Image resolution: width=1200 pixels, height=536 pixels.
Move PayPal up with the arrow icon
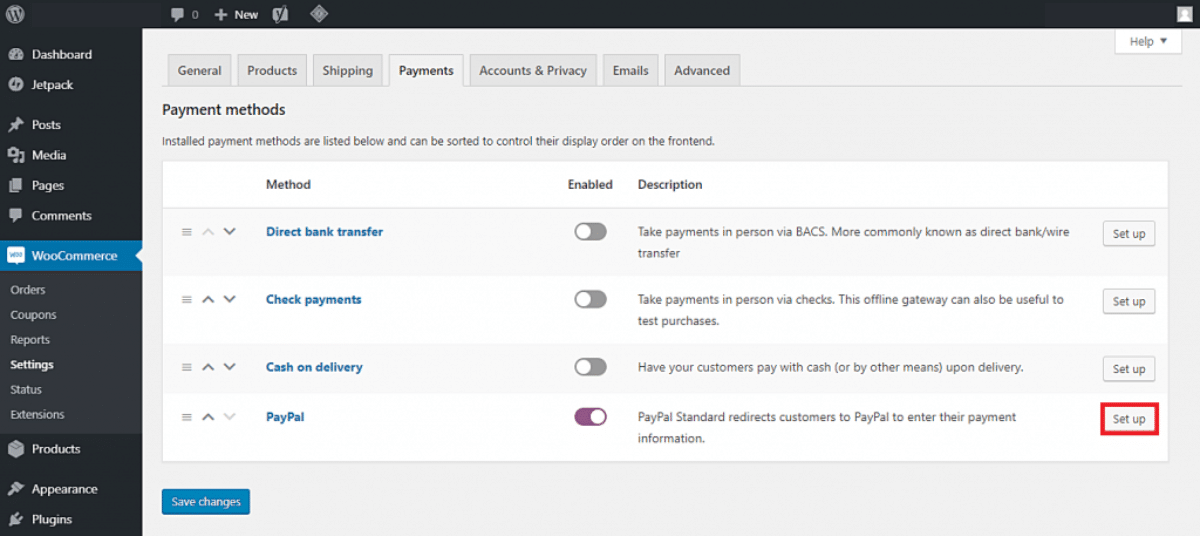208,417
